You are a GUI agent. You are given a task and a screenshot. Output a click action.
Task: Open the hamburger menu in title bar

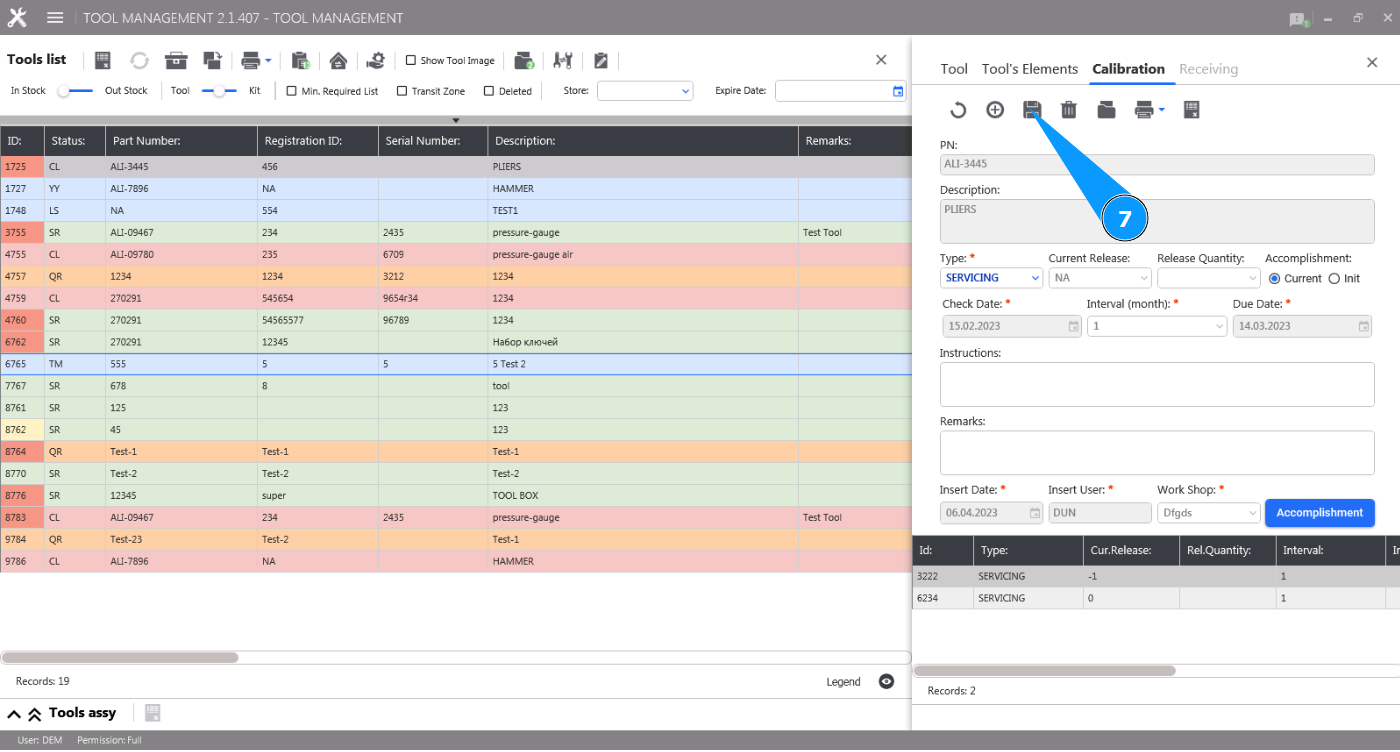[x=55, y=18]
